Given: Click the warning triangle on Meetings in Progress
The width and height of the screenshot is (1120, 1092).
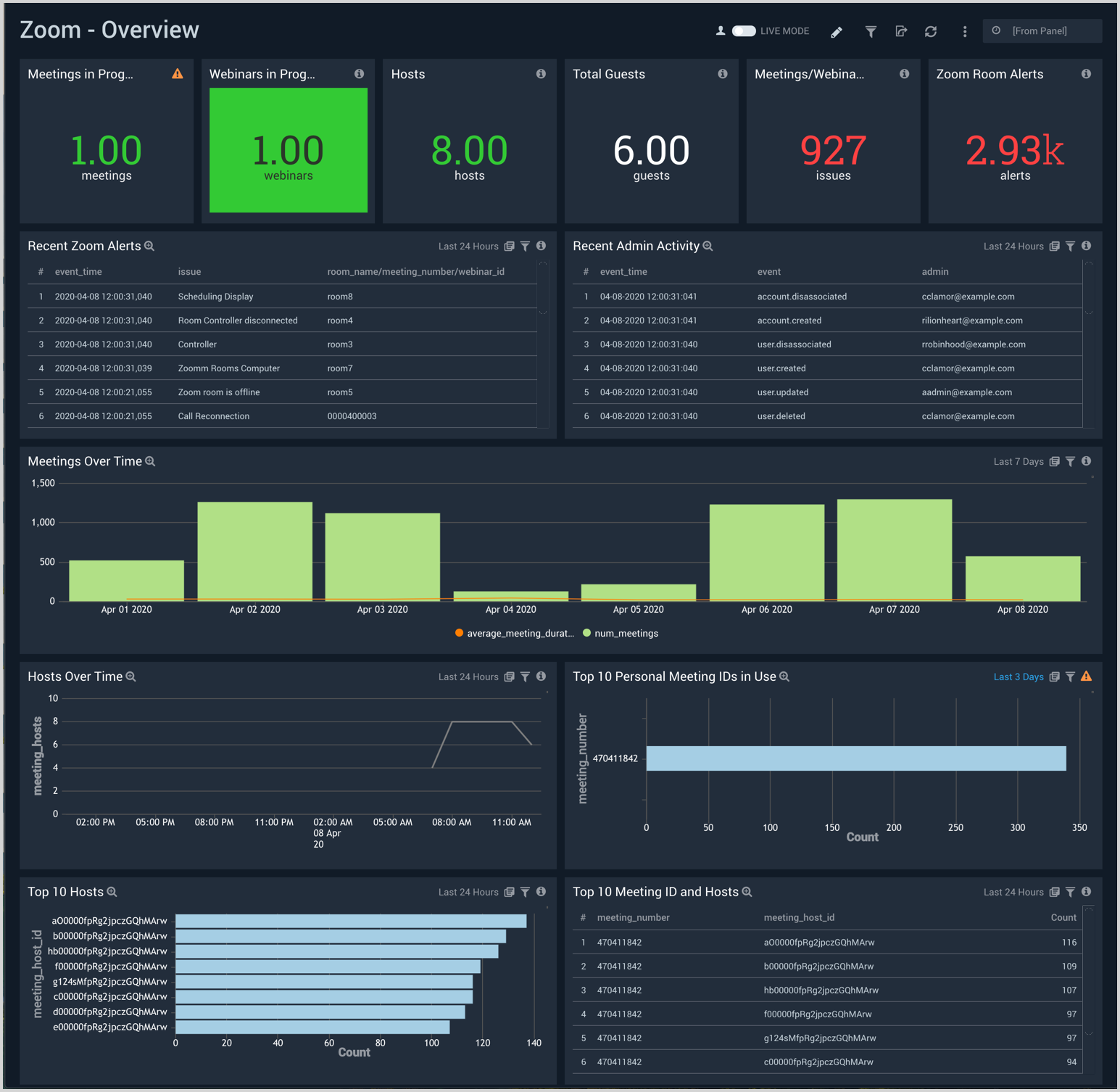Looking at the screenshot, I should click(x=177, y=73).
